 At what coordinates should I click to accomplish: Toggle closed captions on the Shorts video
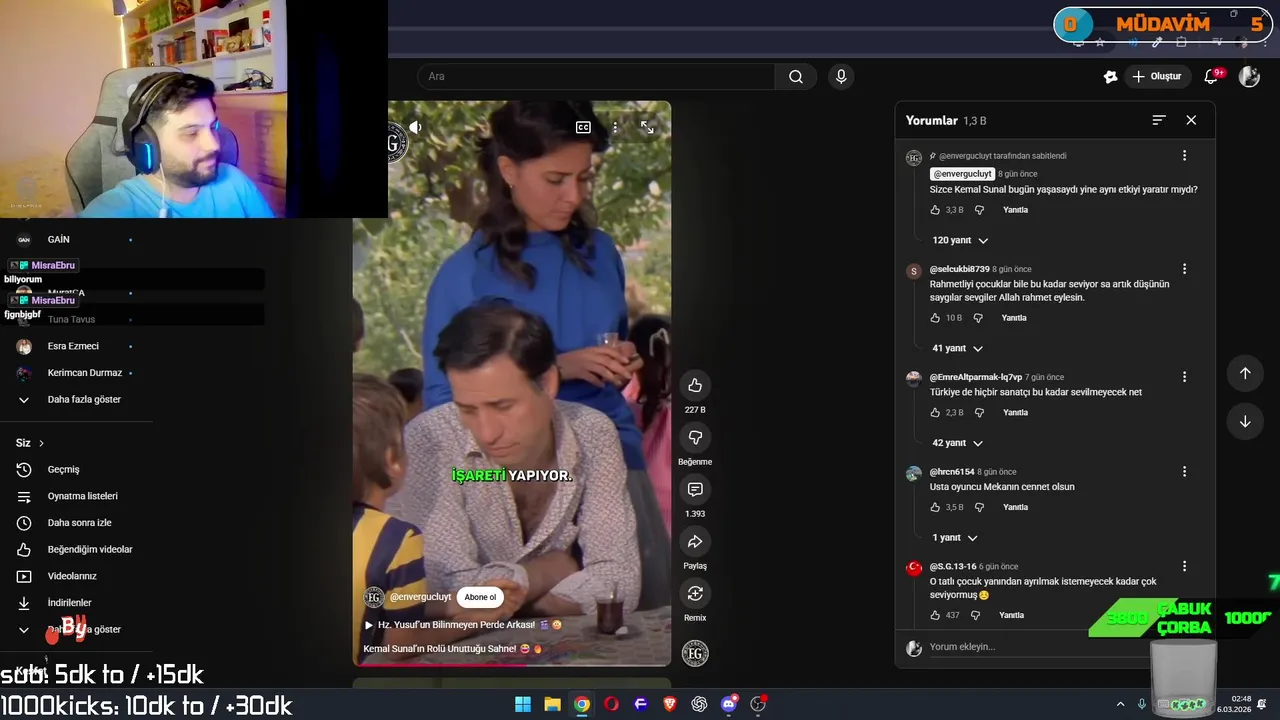pos(583,127)
